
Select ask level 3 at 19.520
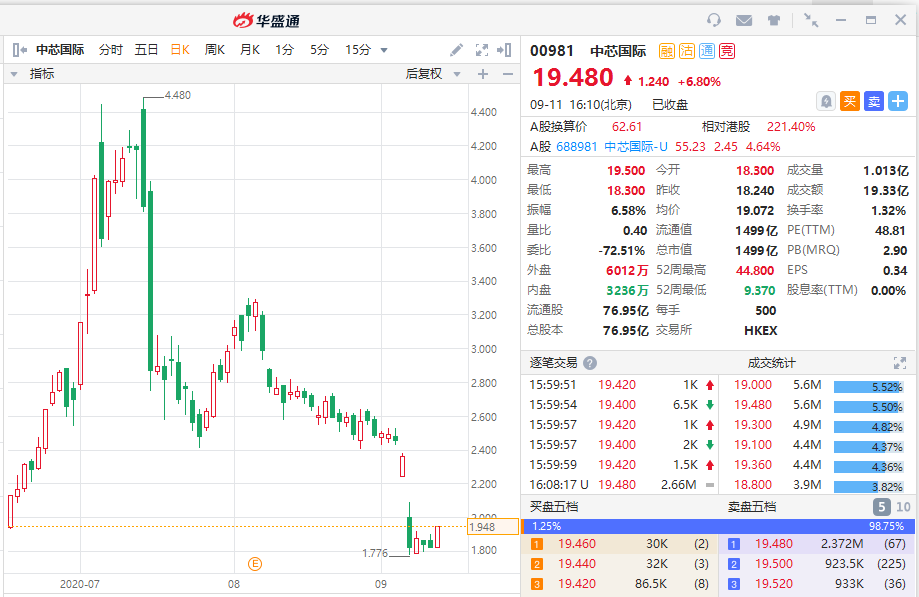coord(817,584)
